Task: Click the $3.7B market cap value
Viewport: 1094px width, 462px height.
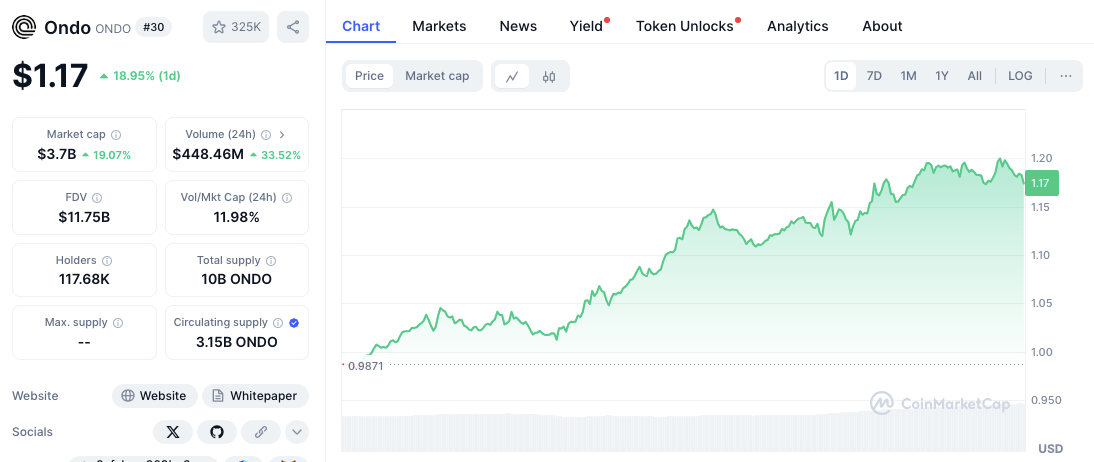Action: click(x=57, y=154)
